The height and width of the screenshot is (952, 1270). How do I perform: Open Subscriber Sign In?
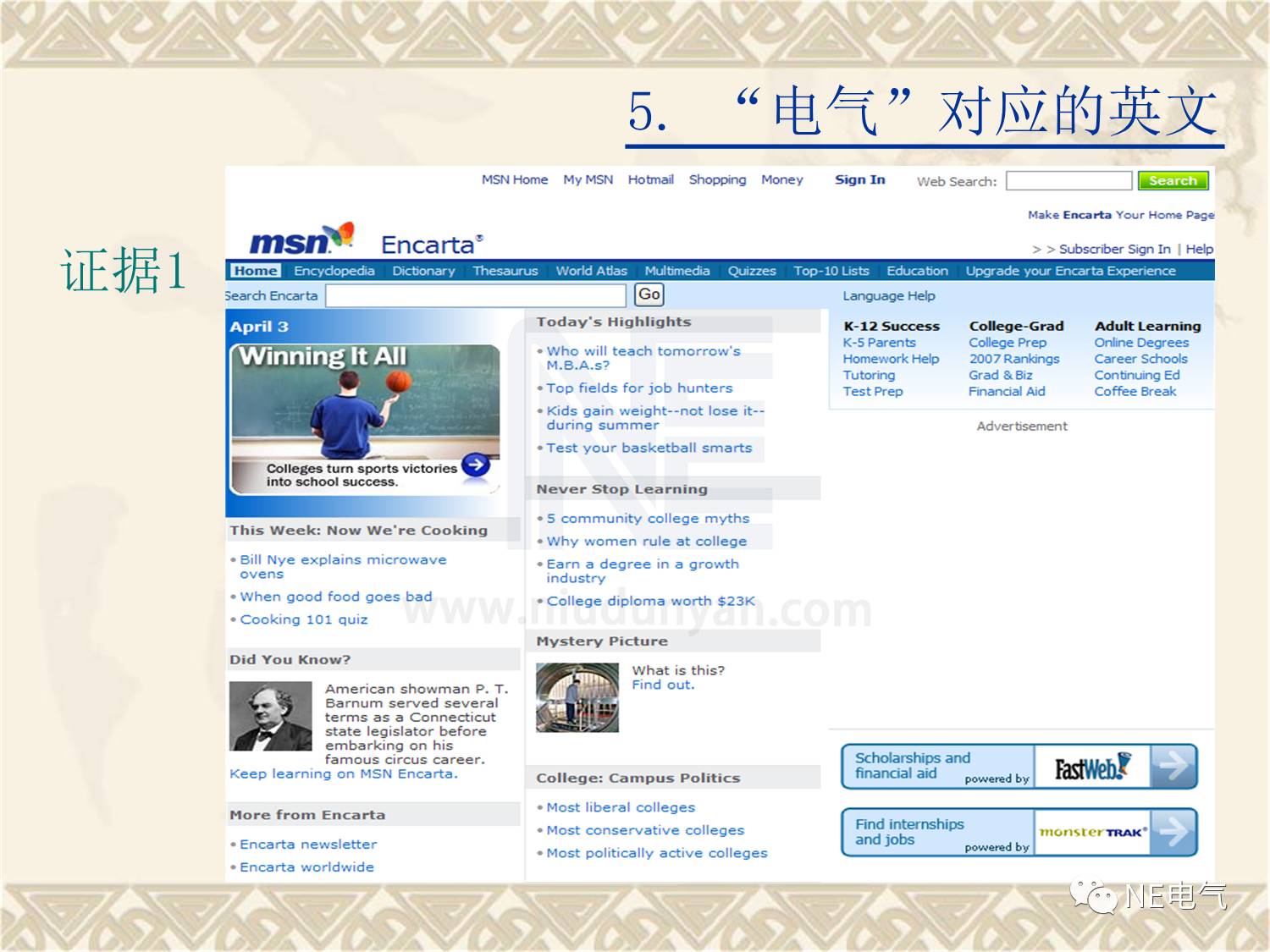1115,249
